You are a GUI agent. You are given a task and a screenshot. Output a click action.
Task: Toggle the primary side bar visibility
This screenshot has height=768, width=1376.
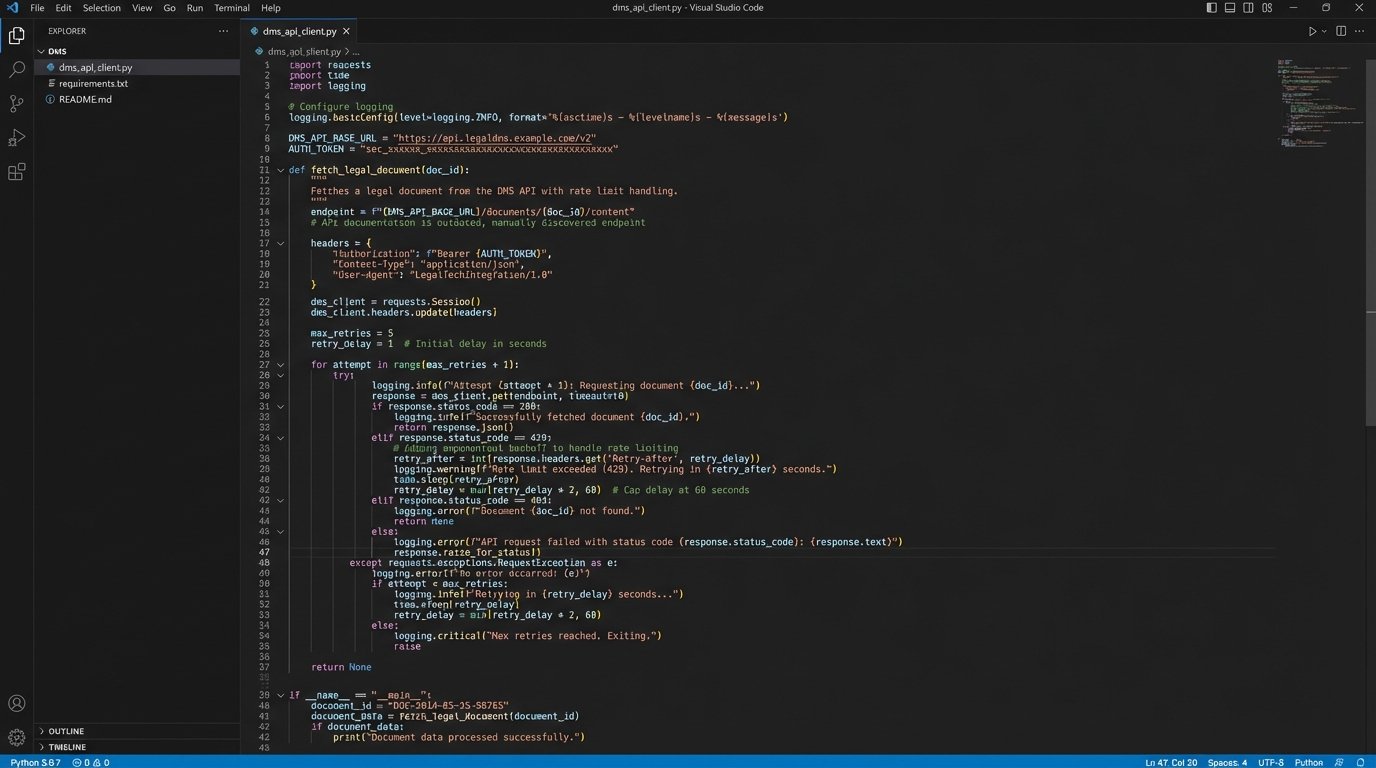click(x=1212, y=8)
